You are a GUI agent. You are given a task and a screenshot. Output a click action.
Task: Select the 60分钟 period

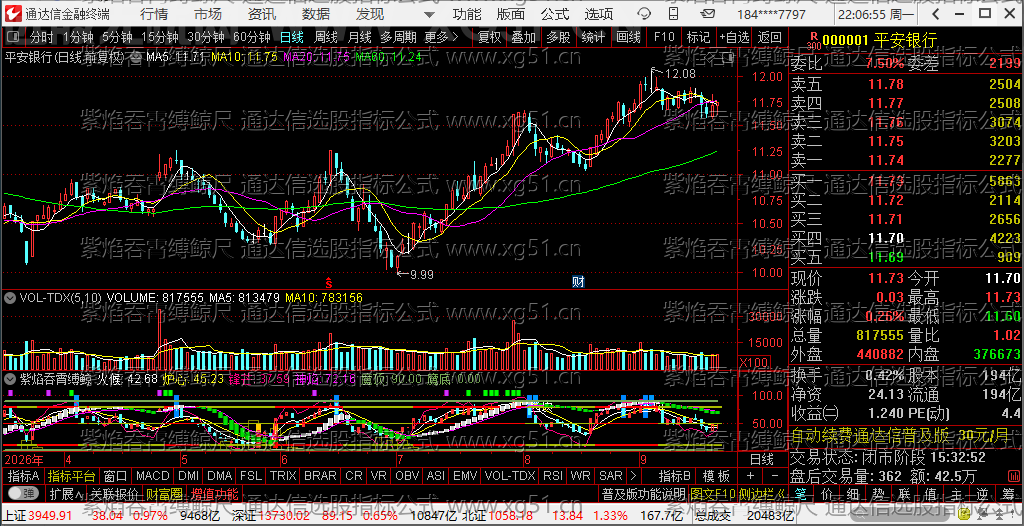pyautogui.click(x=251, y=37)
